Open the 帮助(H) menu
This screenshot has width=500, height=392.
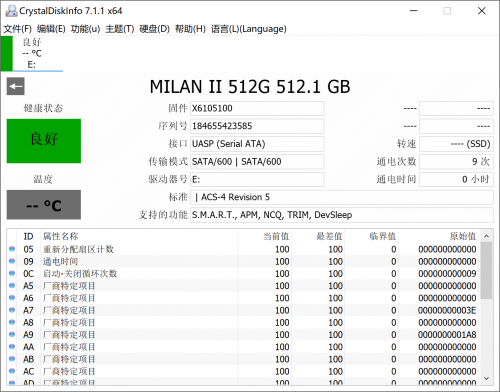[190, 29]
